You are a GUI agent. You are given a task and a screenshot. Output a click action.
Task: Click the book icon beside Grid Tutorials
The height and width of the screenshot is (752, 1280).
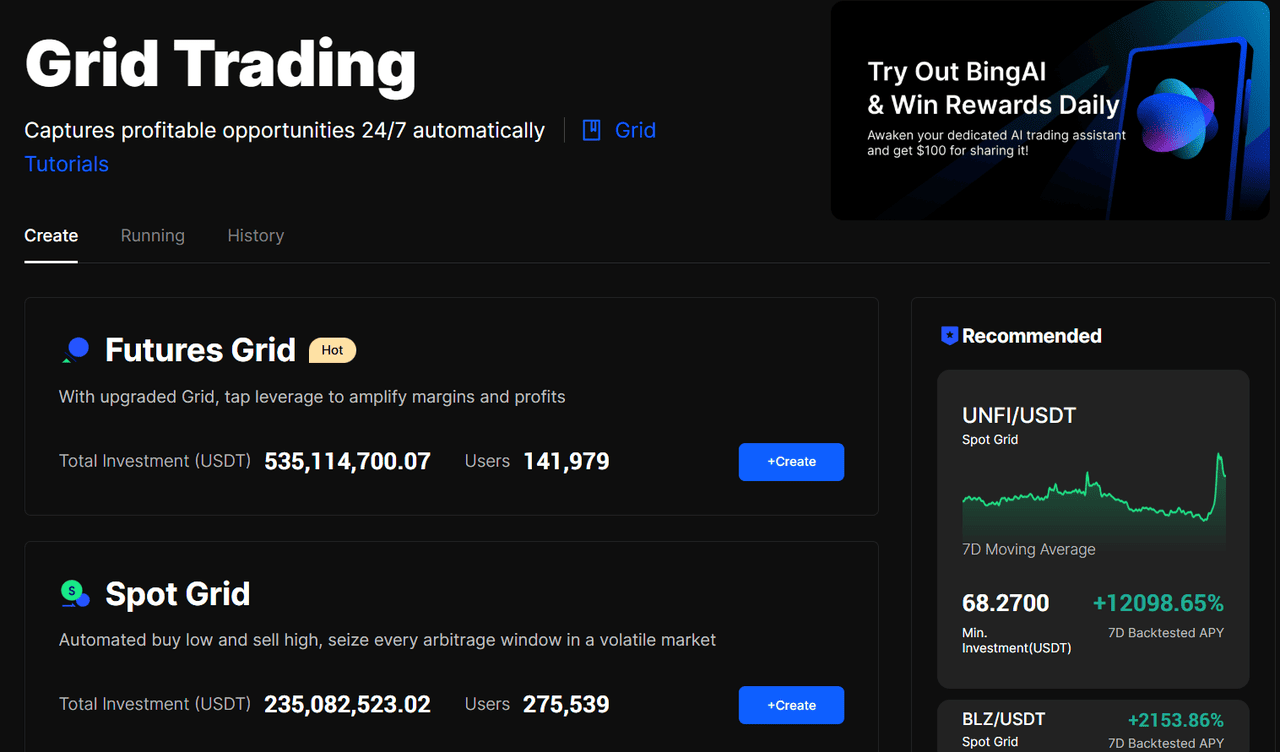(x=591, y=130)
